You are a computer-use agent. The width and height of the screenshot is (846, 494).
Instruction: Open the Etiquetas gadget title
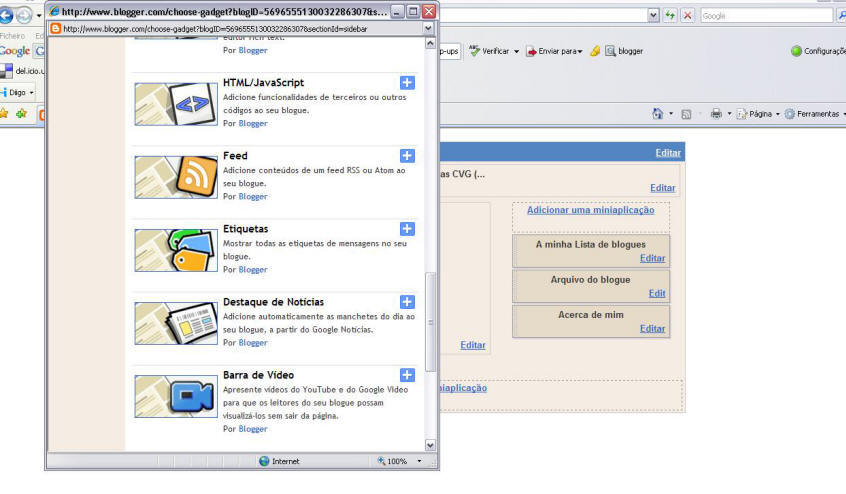tap(245, 229)
